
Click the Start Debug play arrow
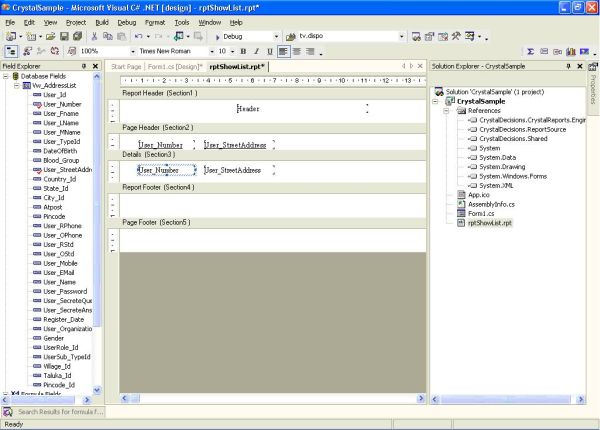click(217, 37)
